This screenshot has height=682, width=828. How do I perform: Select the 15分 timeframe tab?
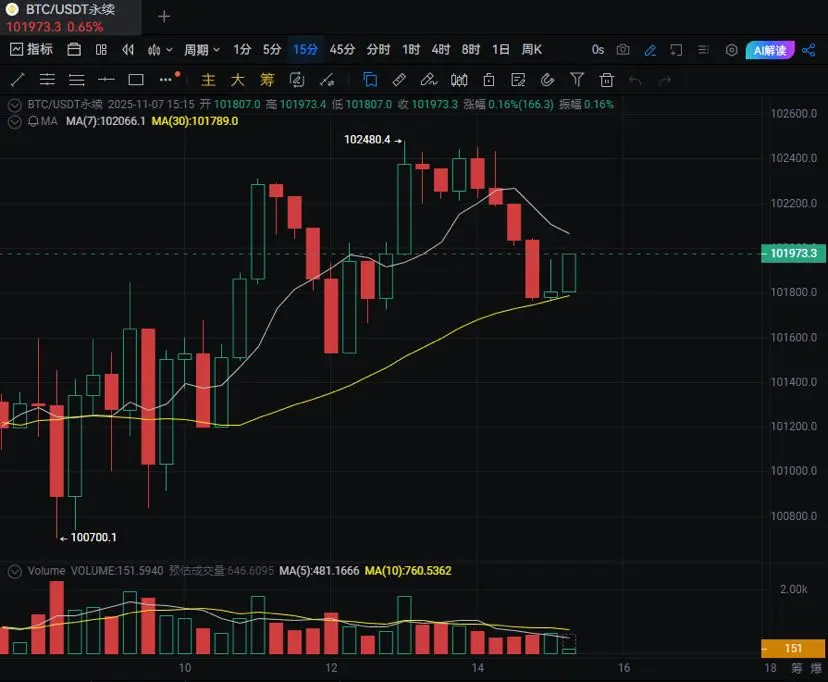point(305,50)
